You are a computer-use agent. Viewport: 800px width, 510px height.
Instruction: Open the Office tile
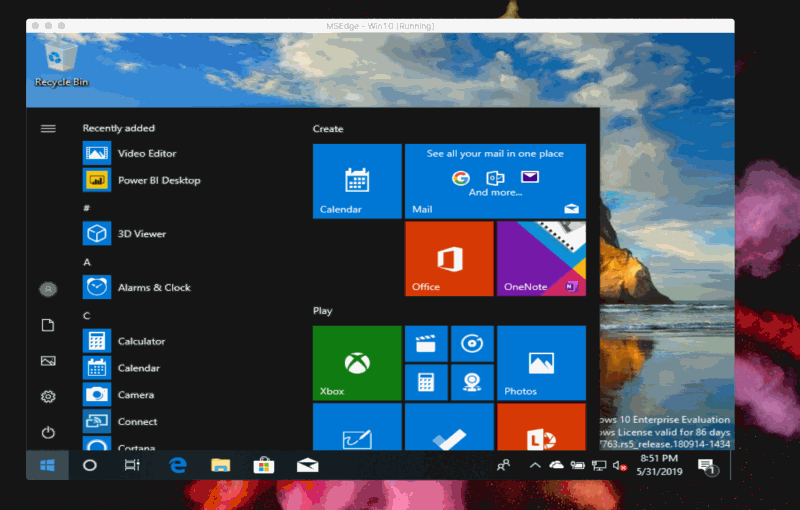449,258
